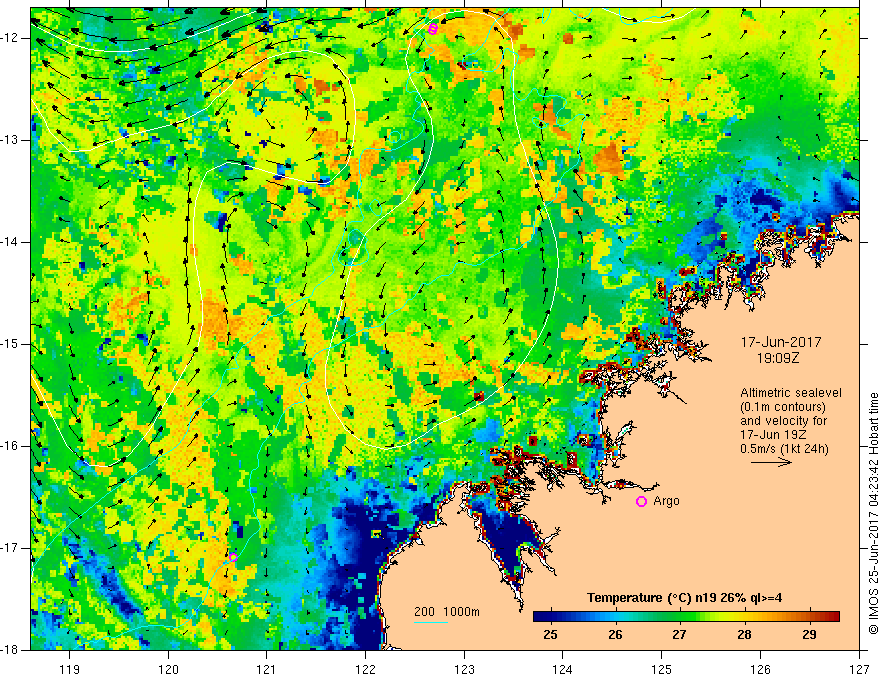Click the longitude 124 axis label
The width and height of the screenshot is (880, 680).
[563, 669]
